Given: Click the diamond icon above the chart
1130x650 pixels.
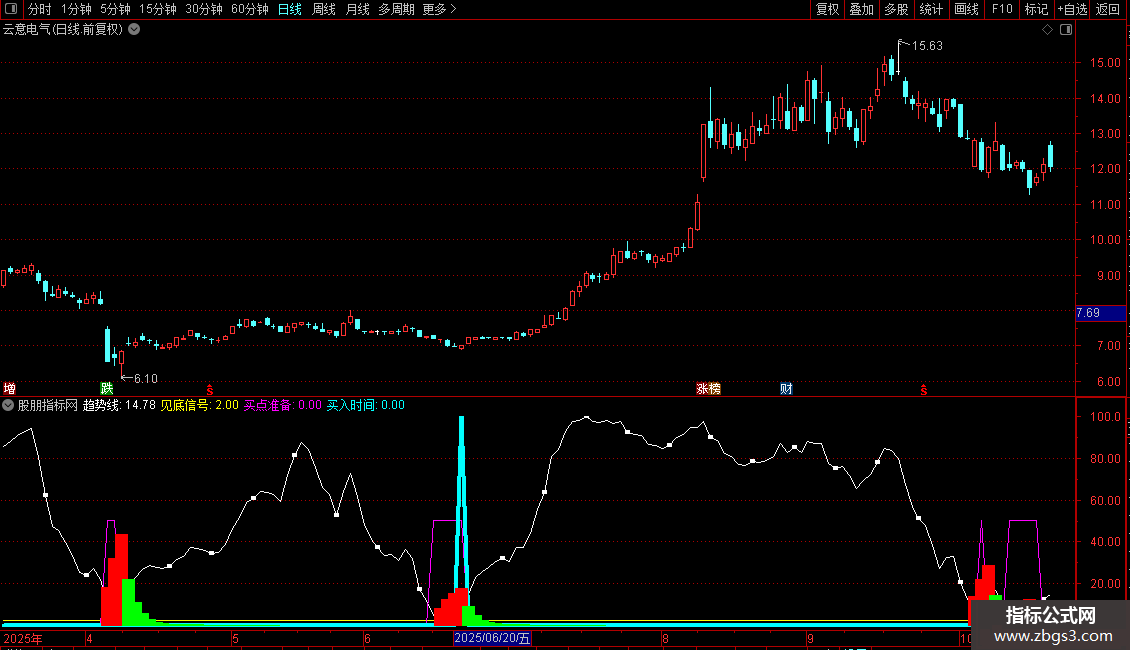Looking at the screenshot, I should 1048,30.
